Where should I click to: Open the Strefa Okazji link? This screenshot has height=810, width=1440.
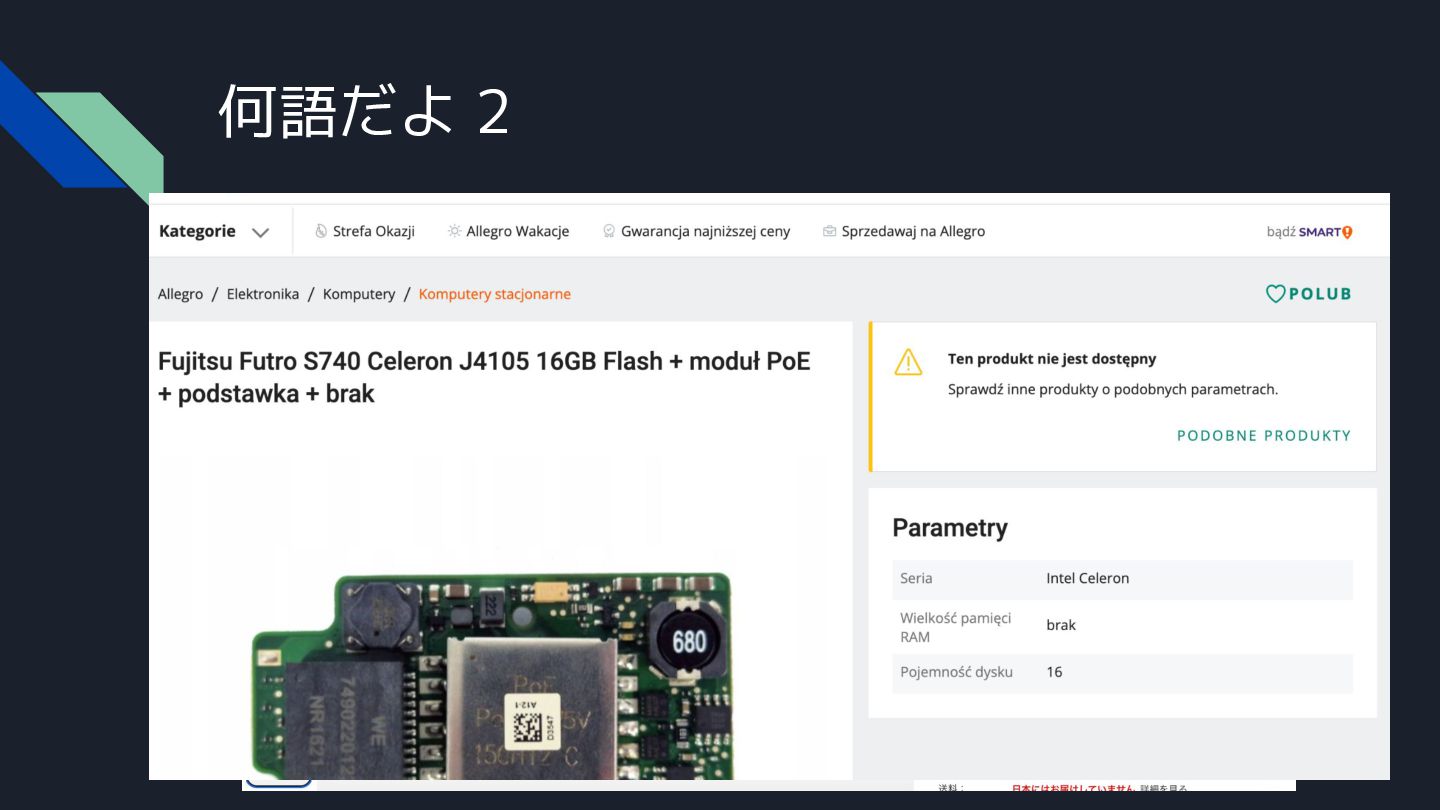(x=373, y=231)
